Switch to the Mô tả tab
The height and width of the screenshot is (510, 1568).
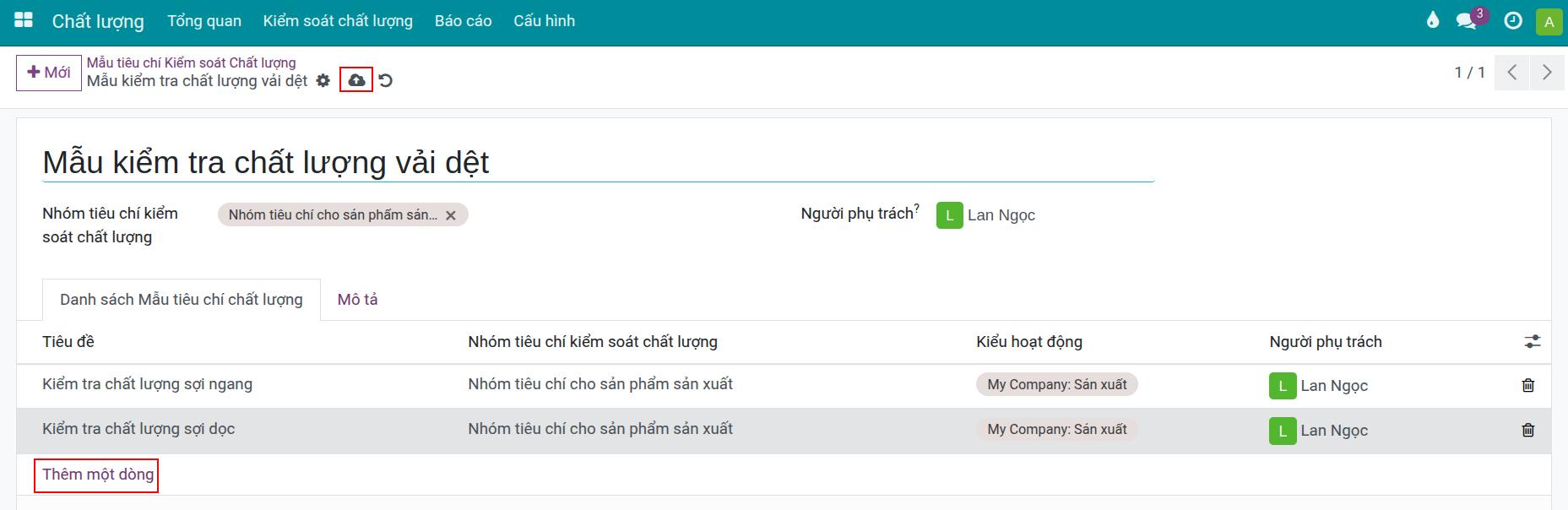coord(357,300)
